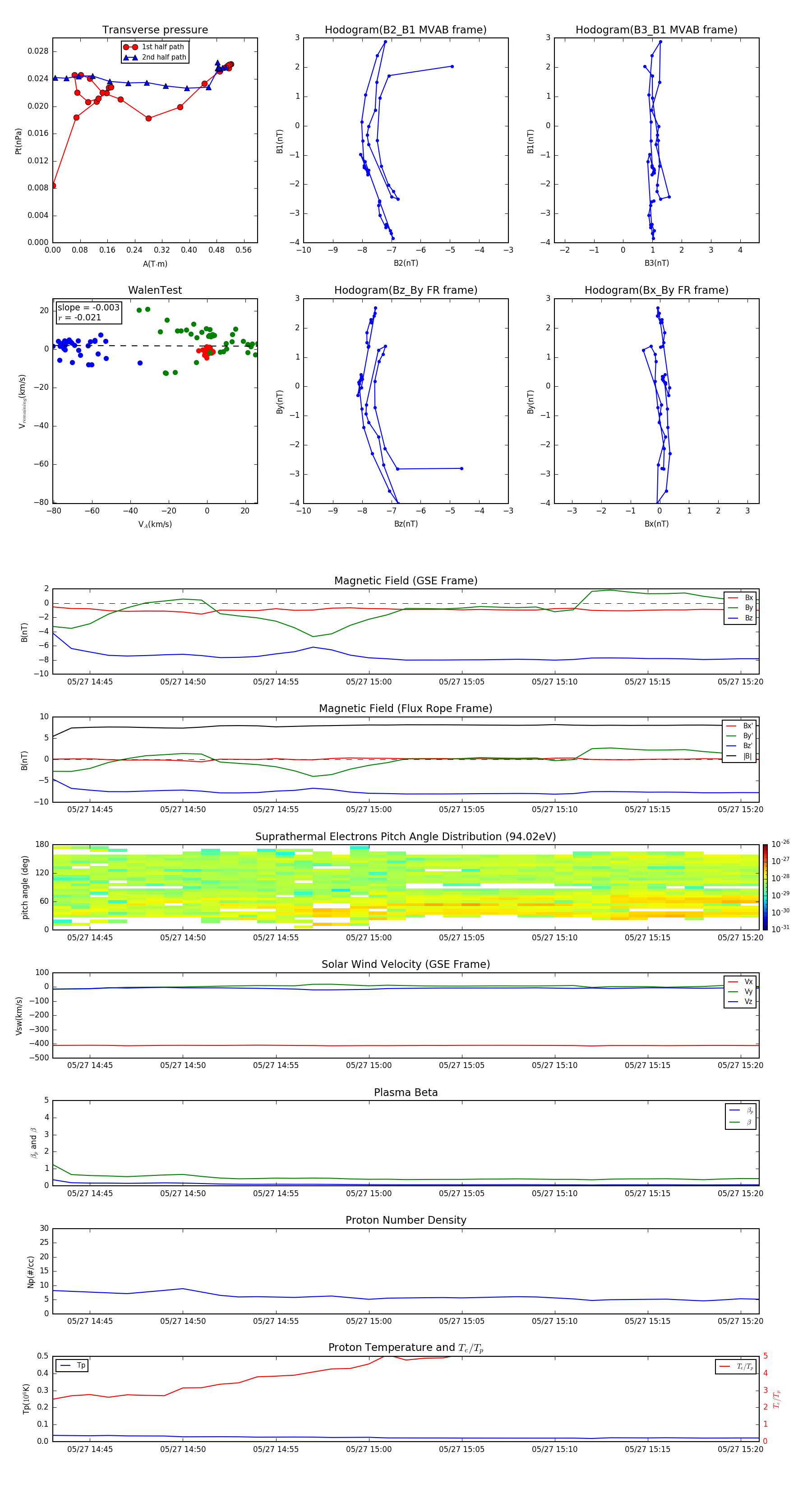Click the 'Vz' legend entry in velocity plot
The height and width of the screenshot is (1489, 812).
click(741, 1002)
